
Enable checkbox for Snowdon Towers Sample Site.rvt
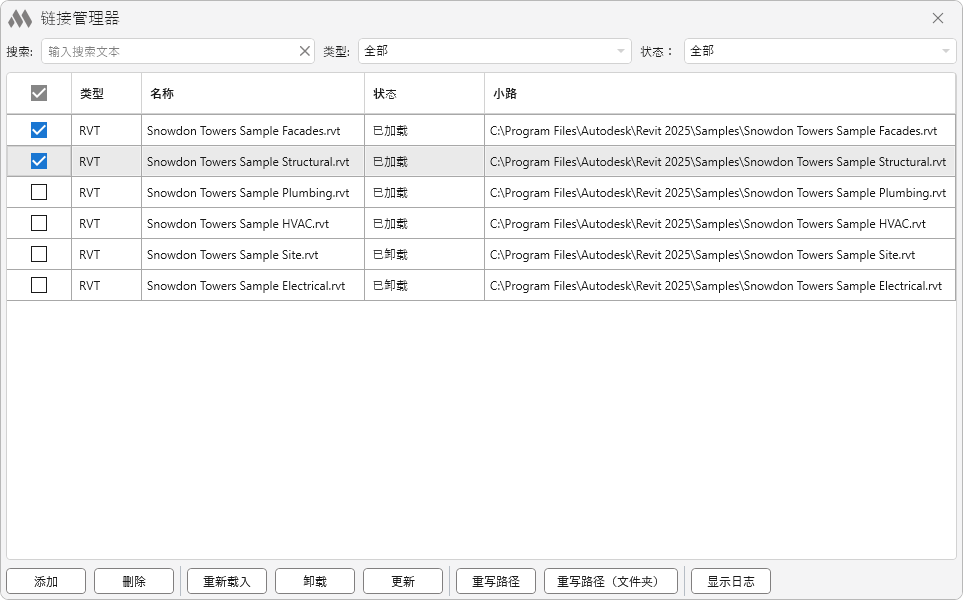39,254
